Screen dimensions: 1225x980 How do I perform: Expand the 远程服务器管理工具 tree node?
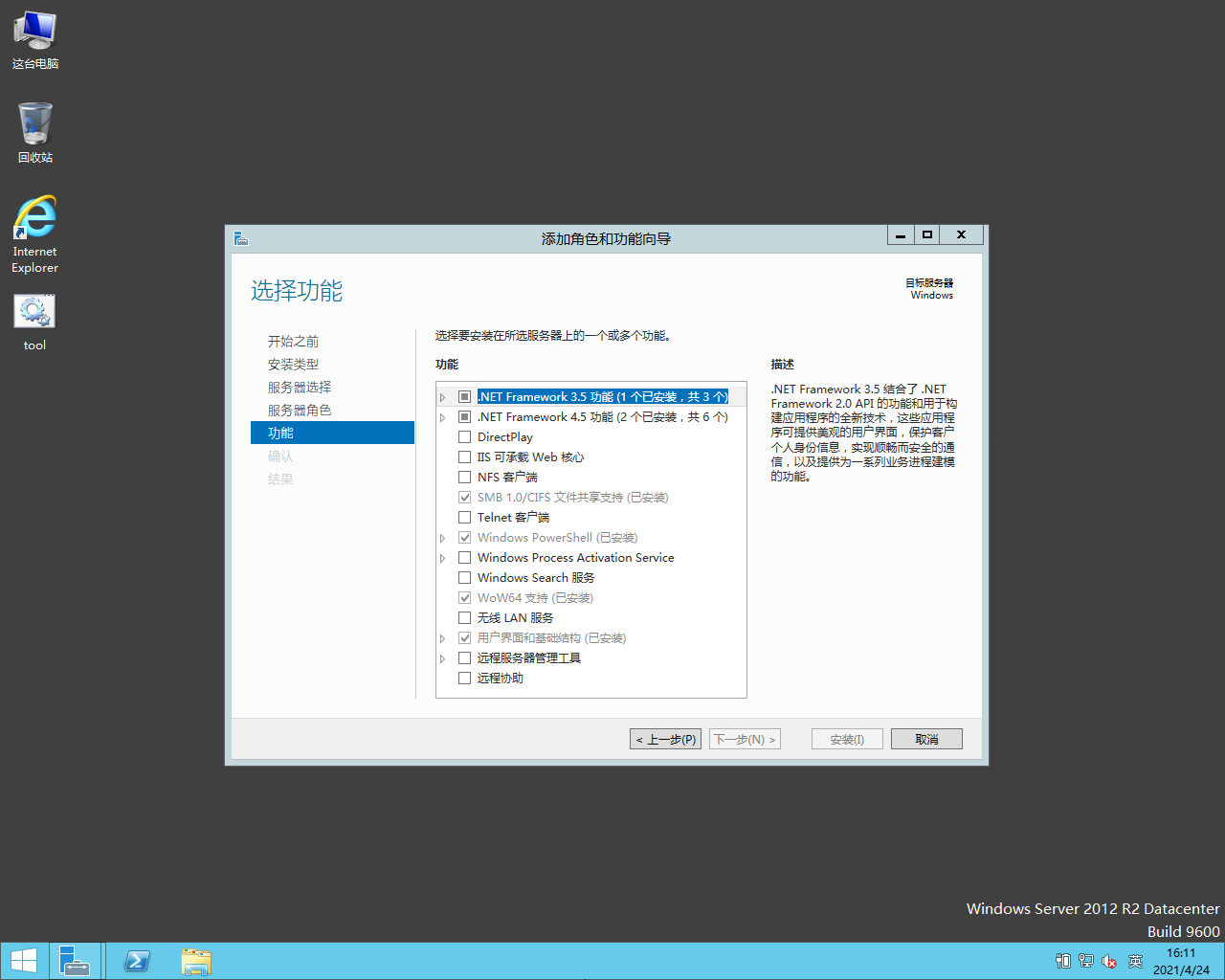[442, 658]
